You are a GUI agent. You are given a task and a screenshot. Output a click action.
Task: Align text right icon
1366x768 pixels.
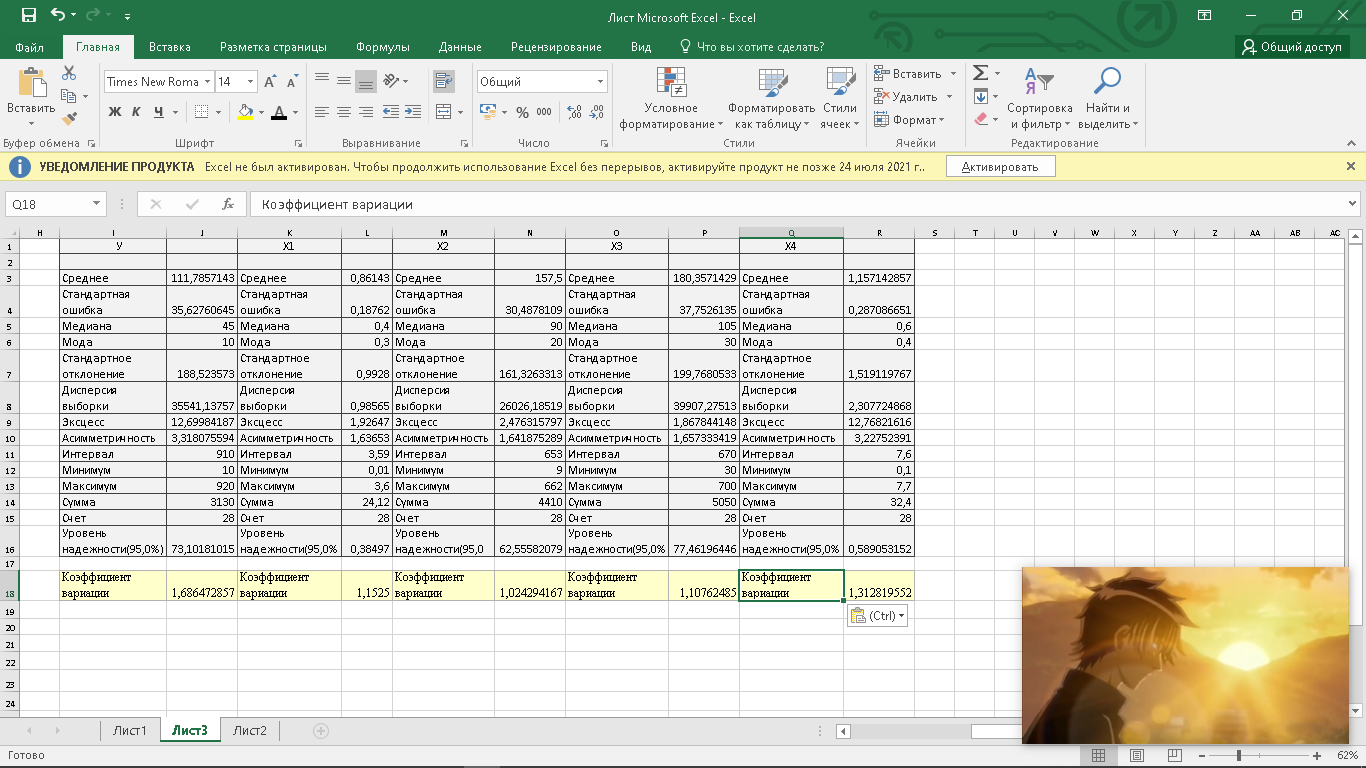(366, 112)
